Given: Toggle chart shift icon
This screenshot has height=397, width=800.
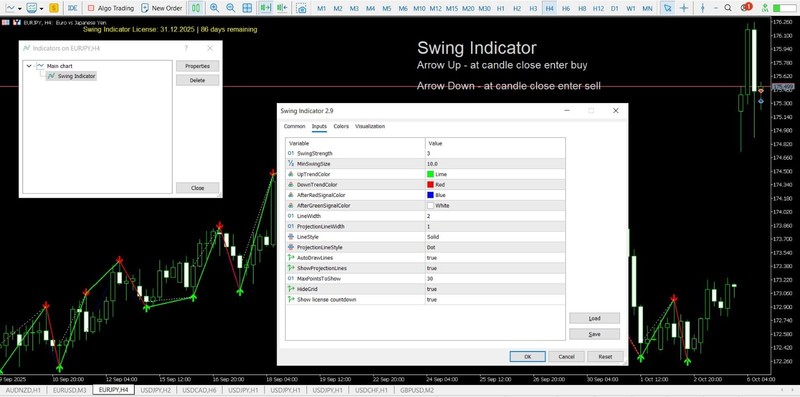Looking at the screenshot, I should 282,8.
